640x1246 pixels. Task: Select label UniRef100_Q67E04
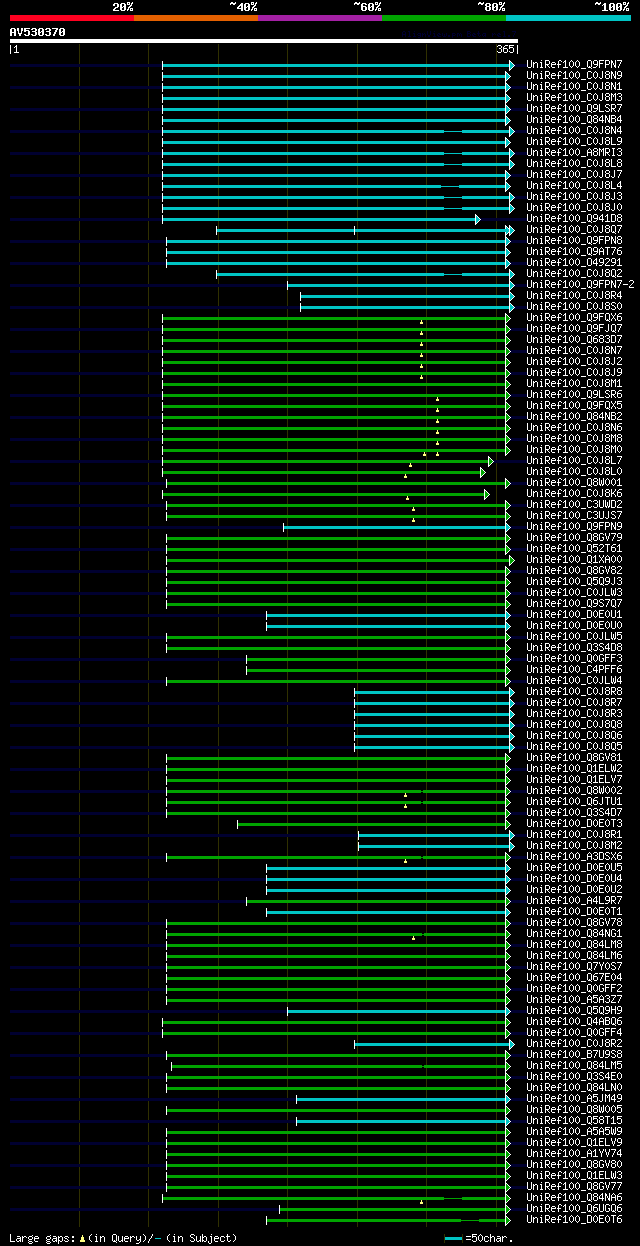574,978
